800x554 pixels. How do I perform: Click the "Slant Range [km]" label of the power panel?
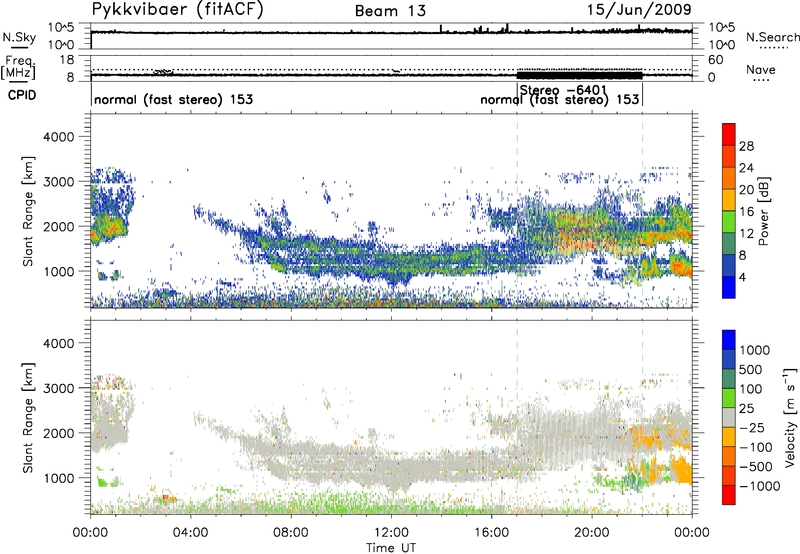(x=28, y=211)
